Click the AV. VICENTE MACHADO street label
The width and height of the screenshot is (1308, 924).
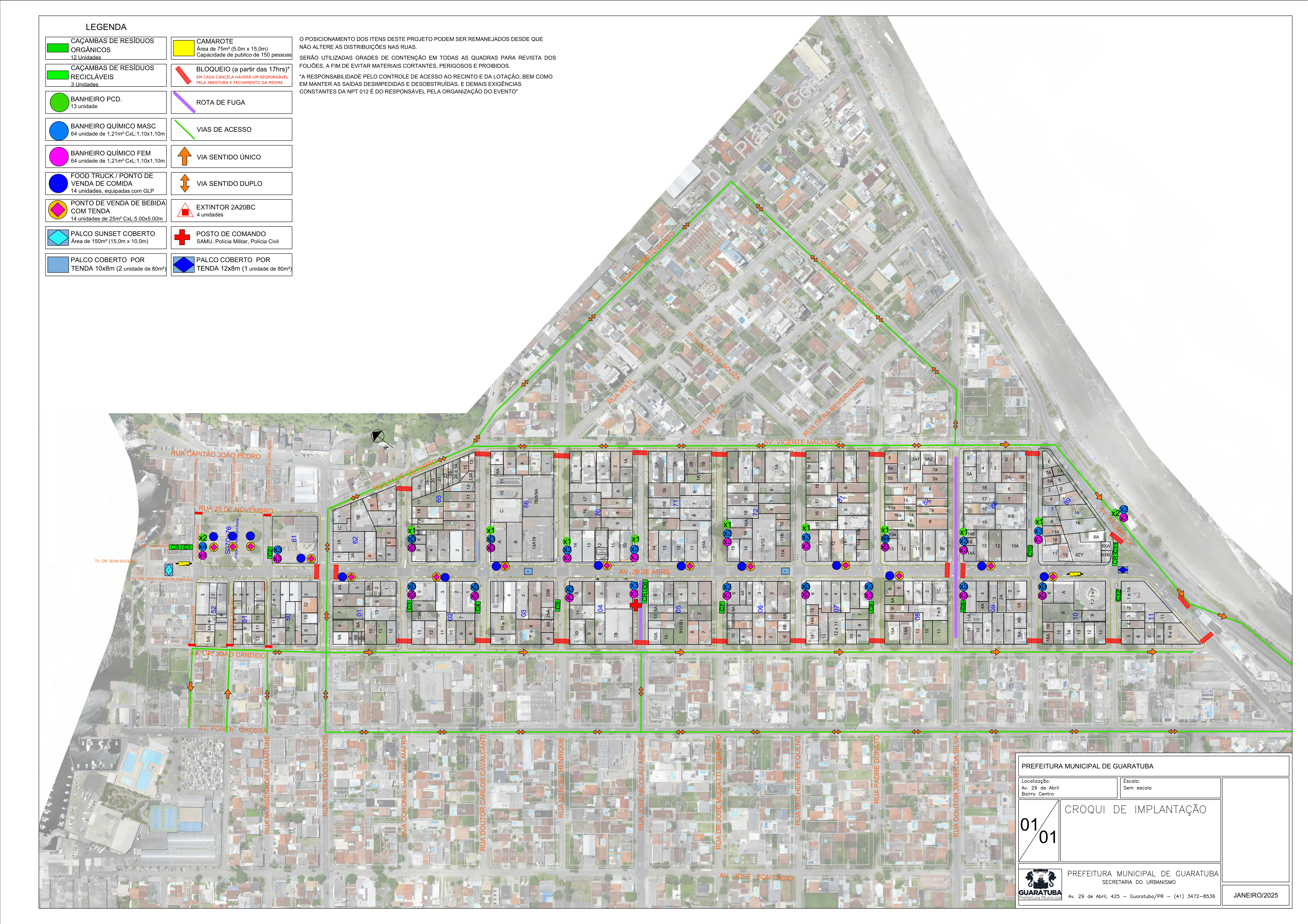tap(802, 442)
